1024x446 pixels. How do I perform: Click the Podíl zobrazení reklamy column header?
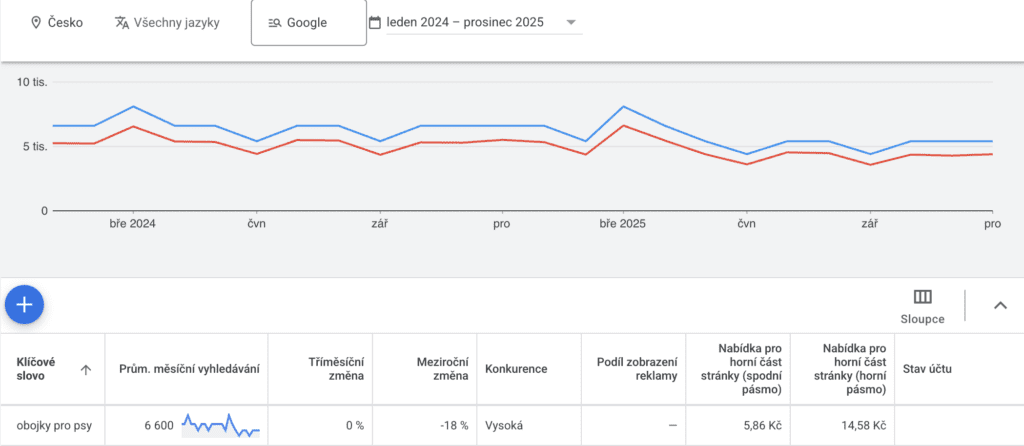pyautogui.click(x=637, y=369)
